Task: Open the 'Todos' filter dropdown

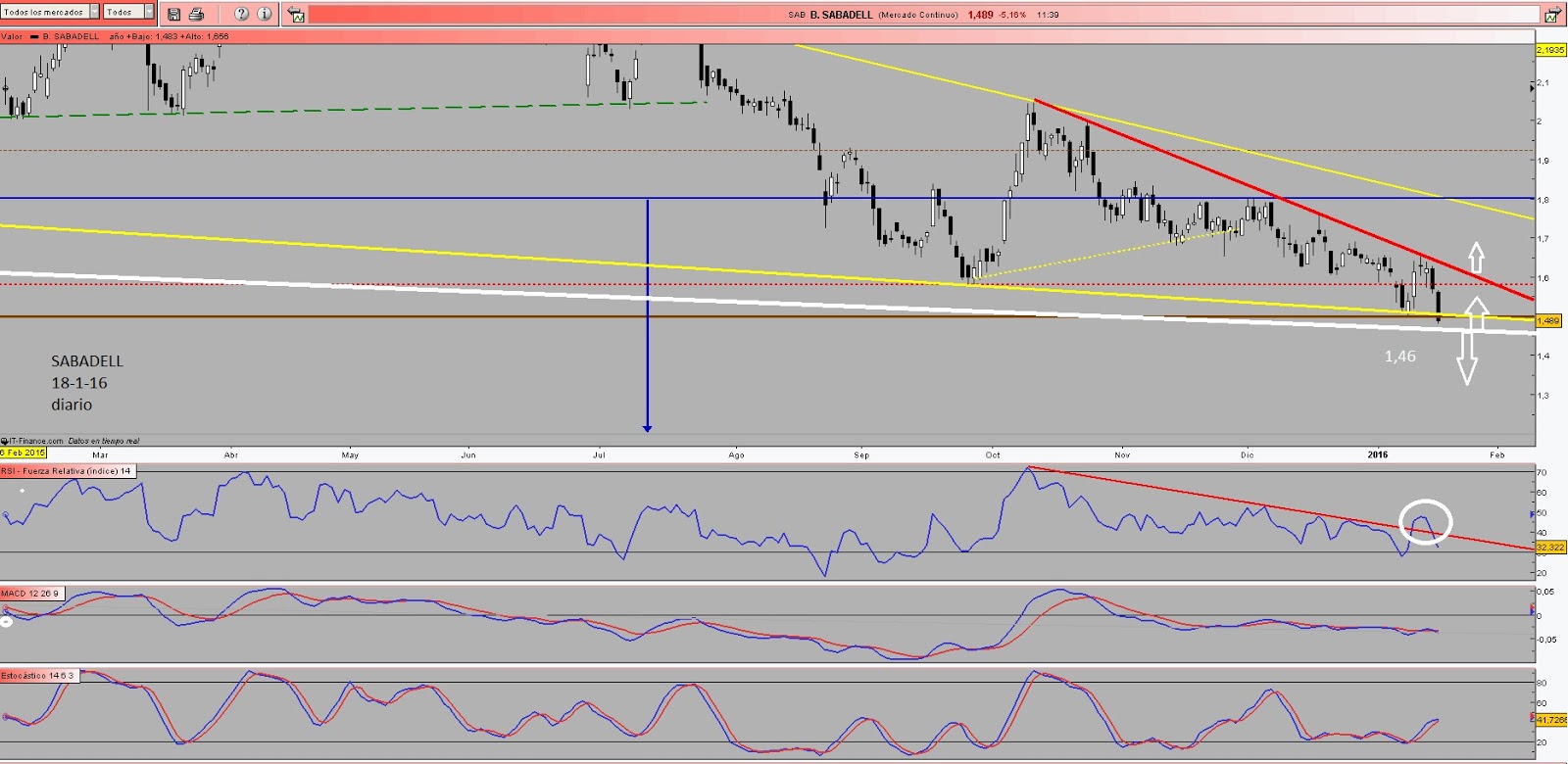Action: coord(129,12)
